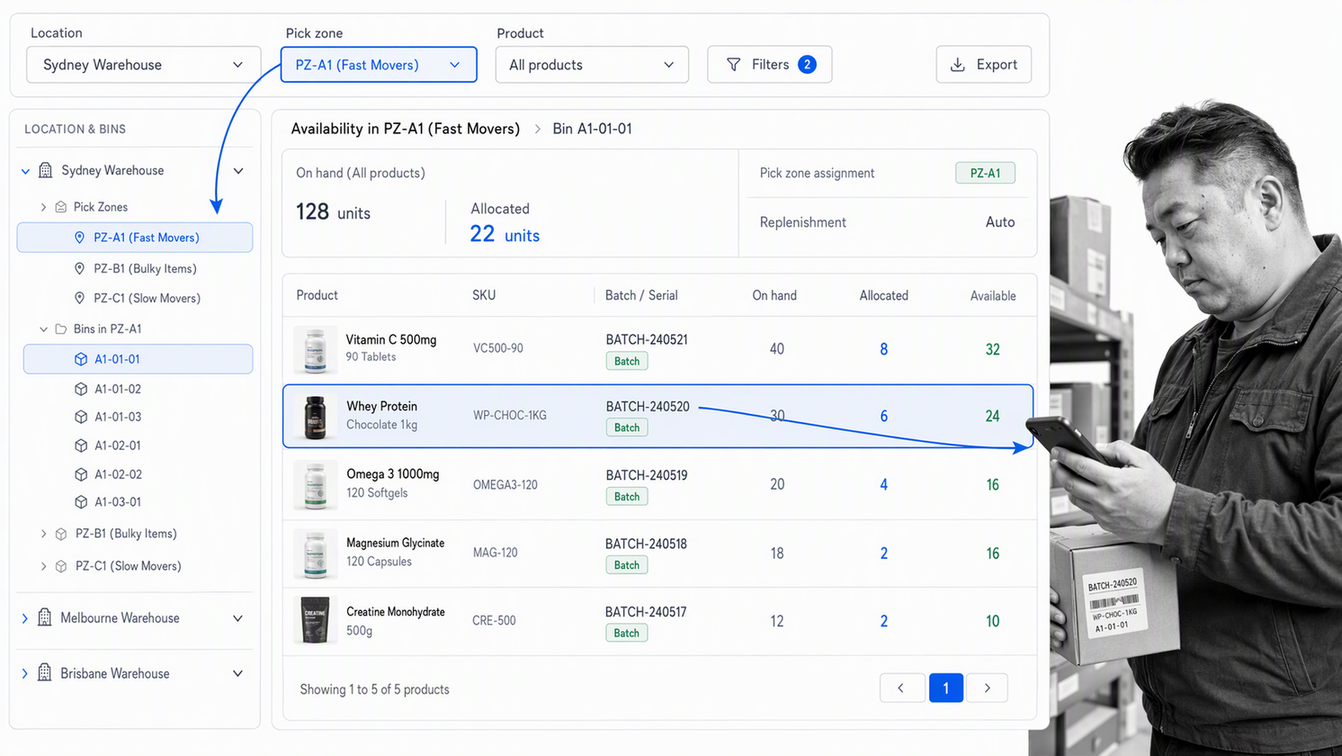Click the Sydney Warehouse building icon

click(45, 170)
